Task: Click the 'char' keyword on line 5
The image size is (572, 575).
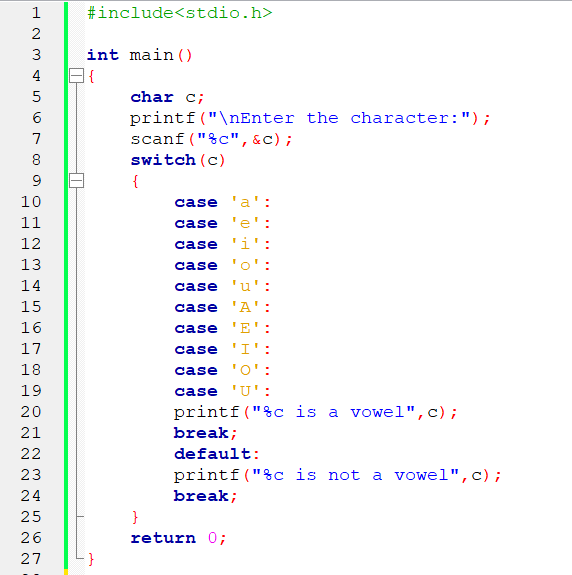Action: (x=152, y=97)
